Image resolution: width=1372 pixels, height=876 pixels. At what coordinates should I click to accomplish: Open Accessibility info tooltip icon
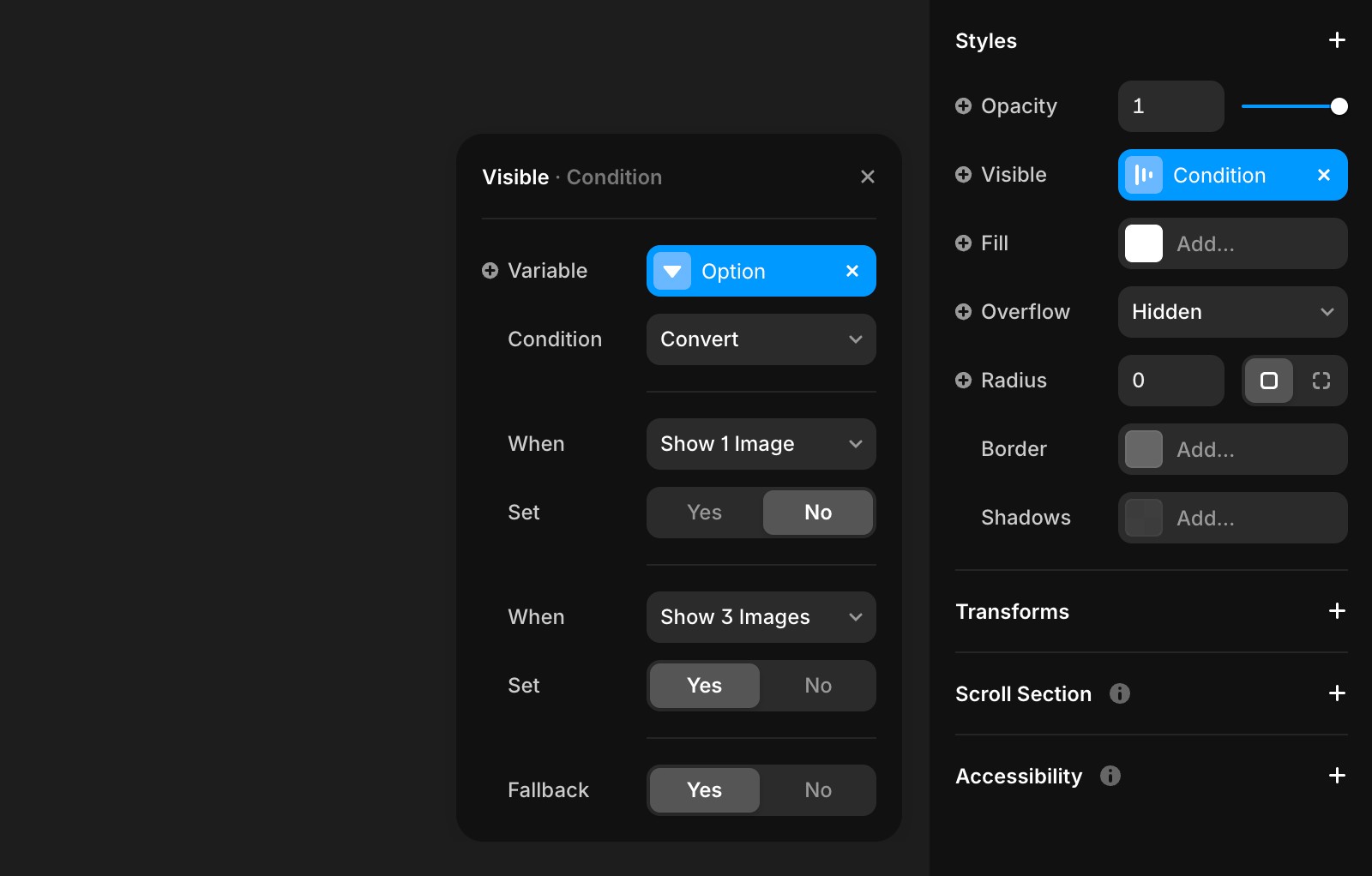point(1110,776)
